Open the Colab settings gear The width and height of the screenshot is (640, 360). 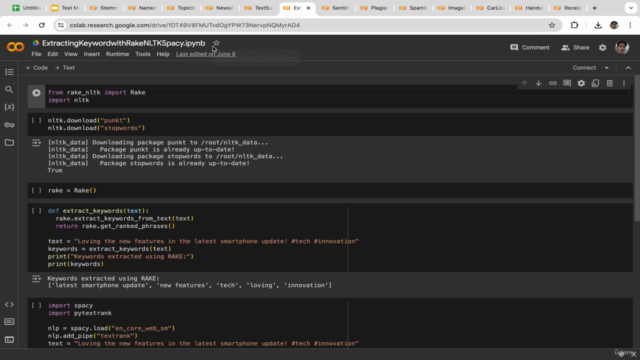click(x=602, y=48)
